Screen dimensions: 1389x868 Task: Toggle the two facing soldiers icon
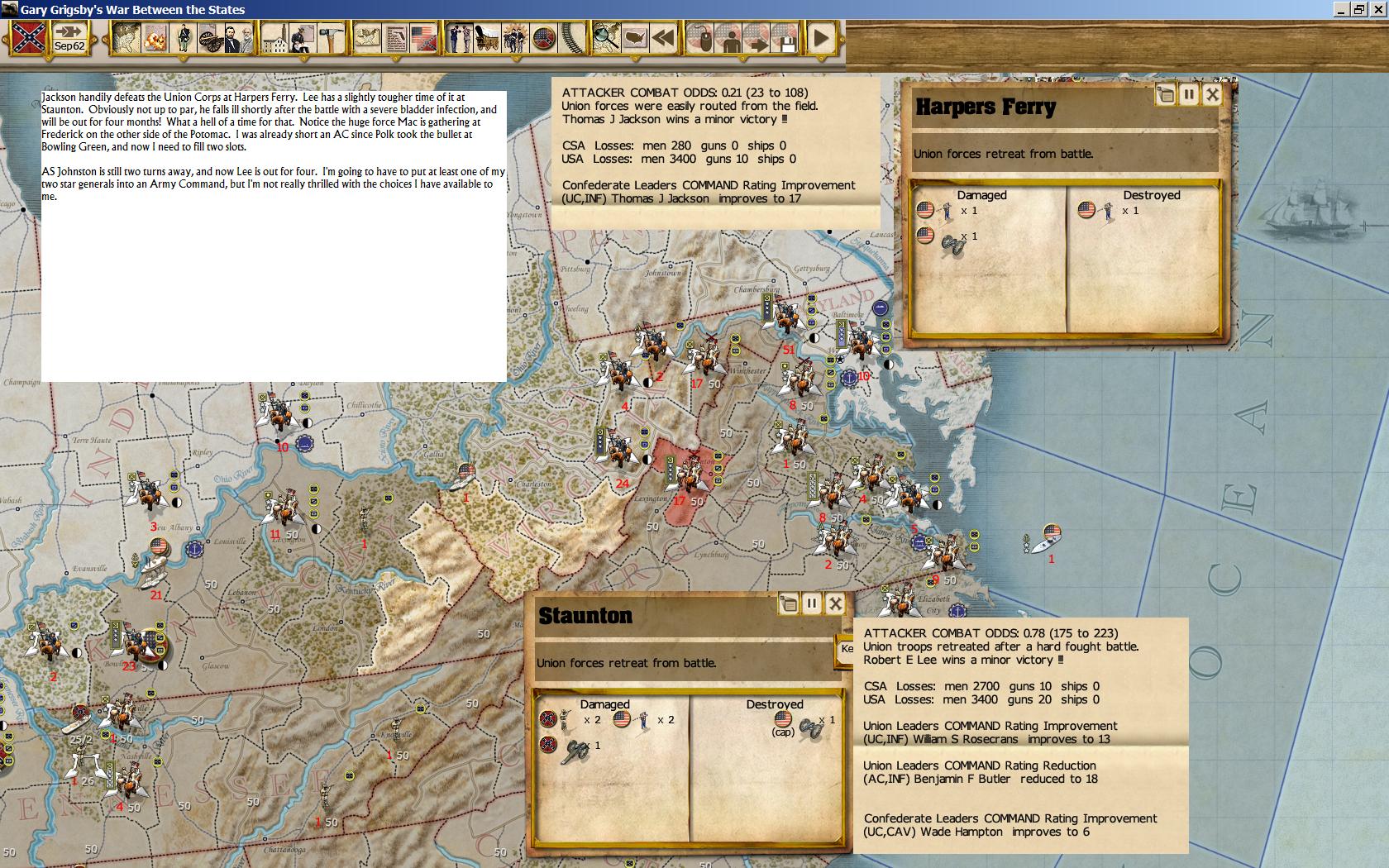click(x=459, y=38)
